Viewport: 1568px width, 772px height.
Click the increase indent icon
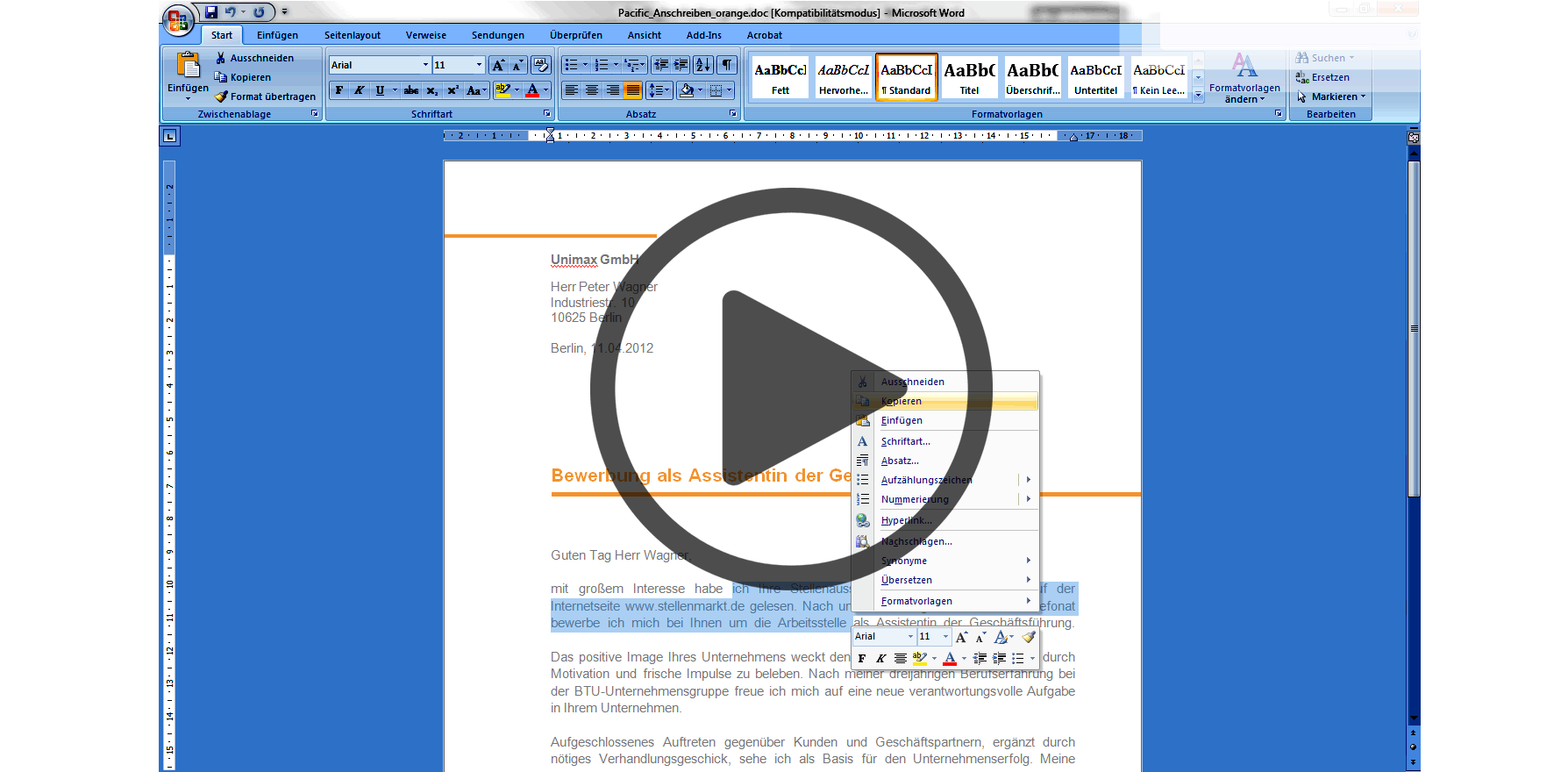tap(681, 65)
